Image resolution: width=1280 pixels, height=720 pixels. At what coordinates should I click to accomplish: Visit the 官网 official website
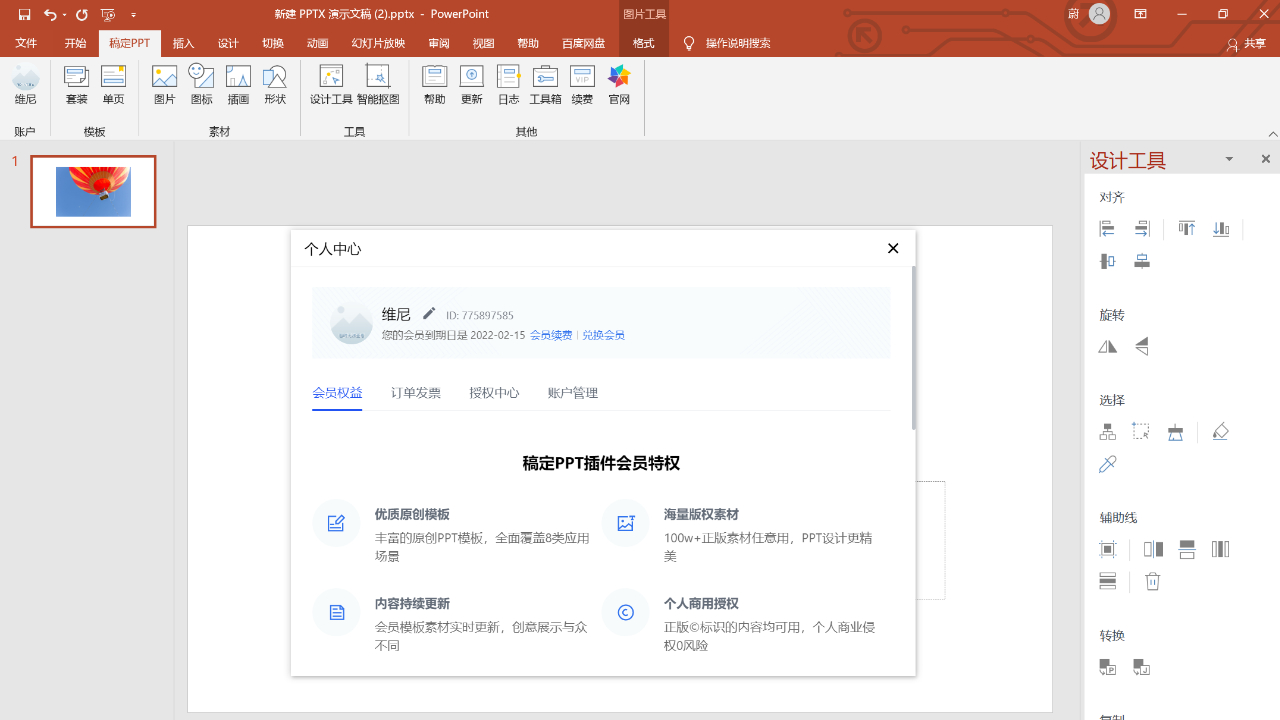point(618,85)
